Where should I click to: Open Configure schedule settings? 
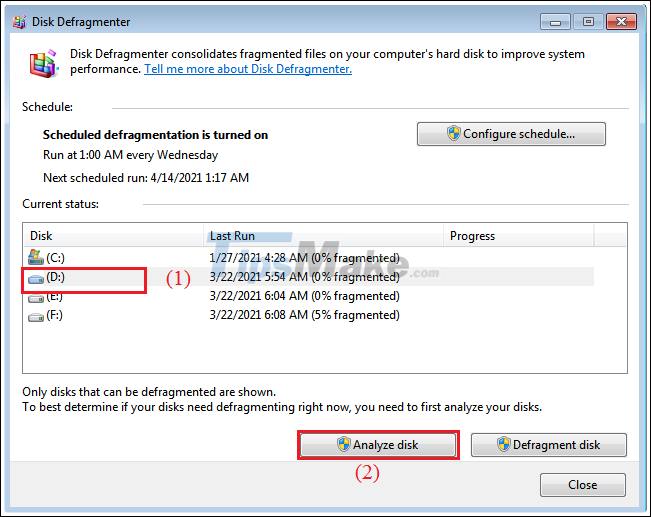pyautogui.click(x=511, y=134)
